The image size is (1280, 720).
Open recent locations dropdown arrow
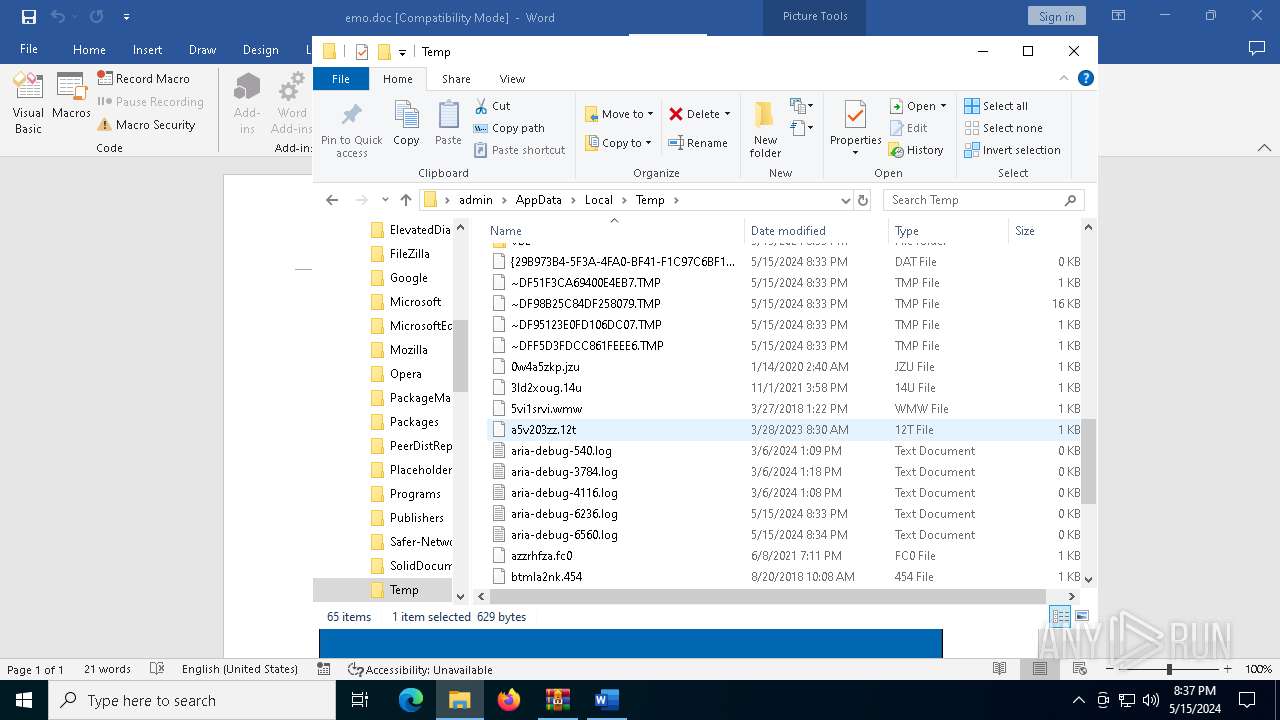(385, 200)
